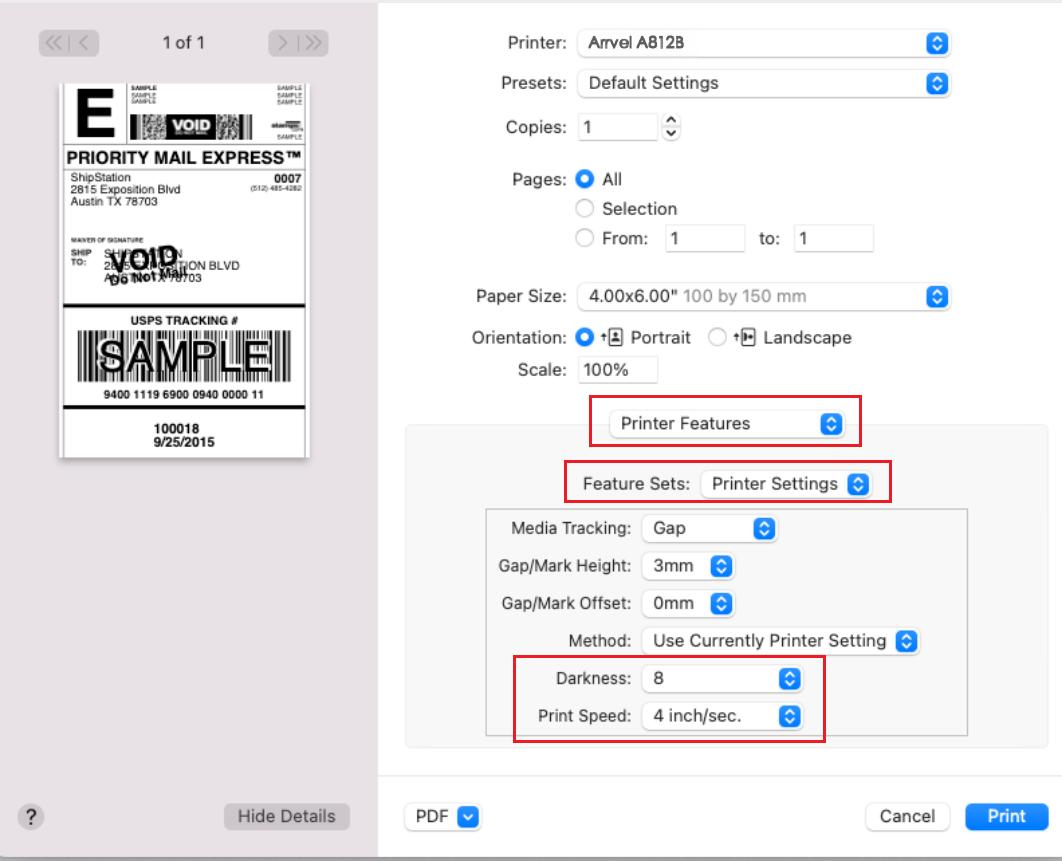Screen dimensions: 1062x861
Task: Open the Paper Size dropdown
Action: tap(763, 296)
